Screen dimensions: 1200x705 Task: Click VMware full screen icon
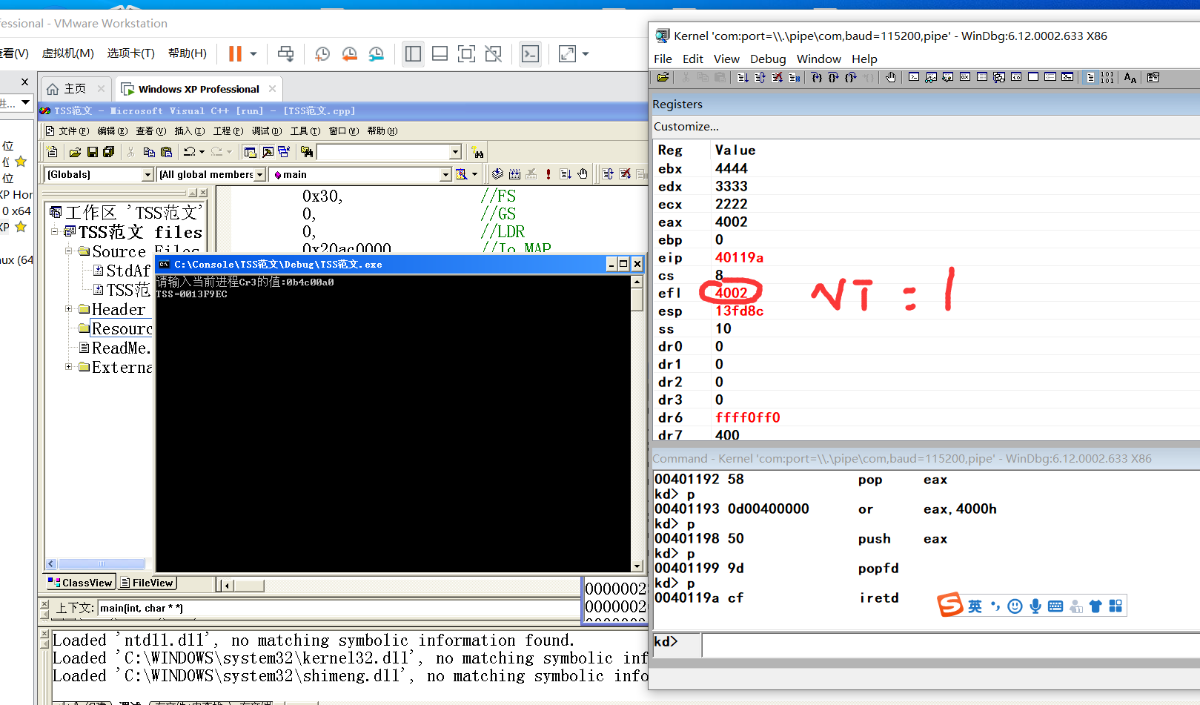click(466, 54)
